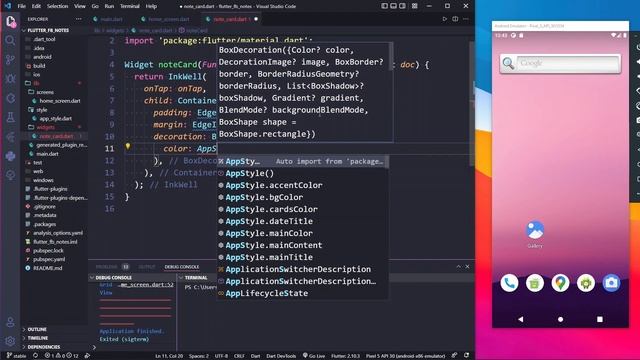The image size is (640, 360).
Task: Switch to the PROBLEMS panel tab
Action: coord(107,267)
